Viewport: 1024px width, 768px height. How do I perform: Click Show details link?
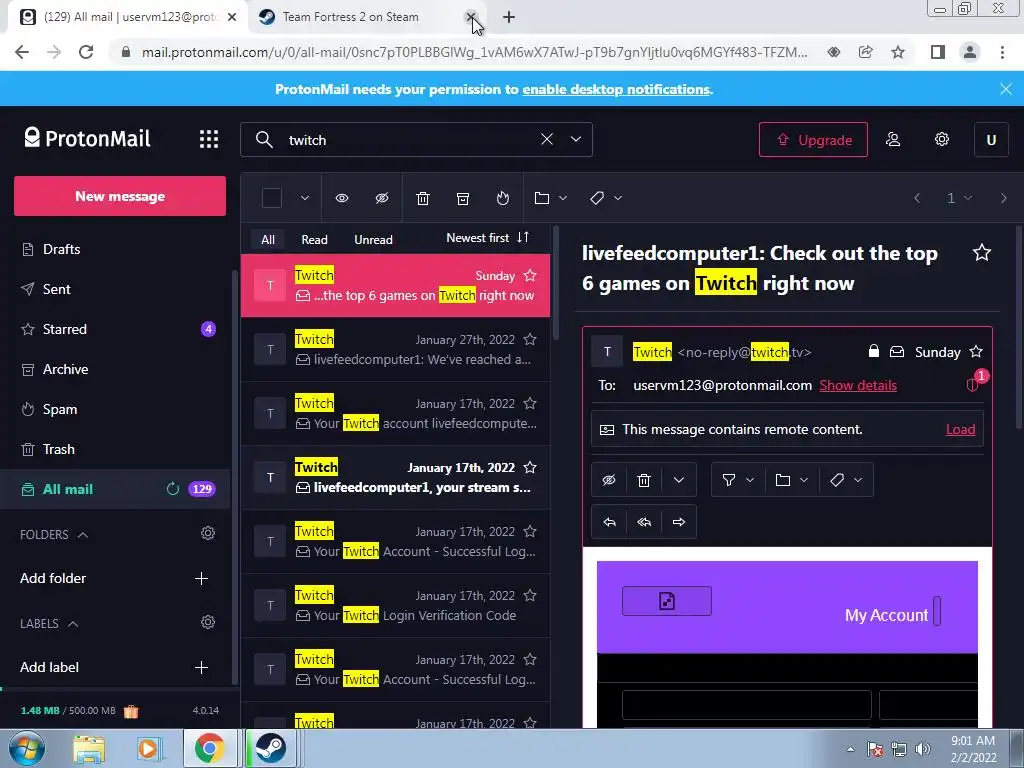(858, 385)
